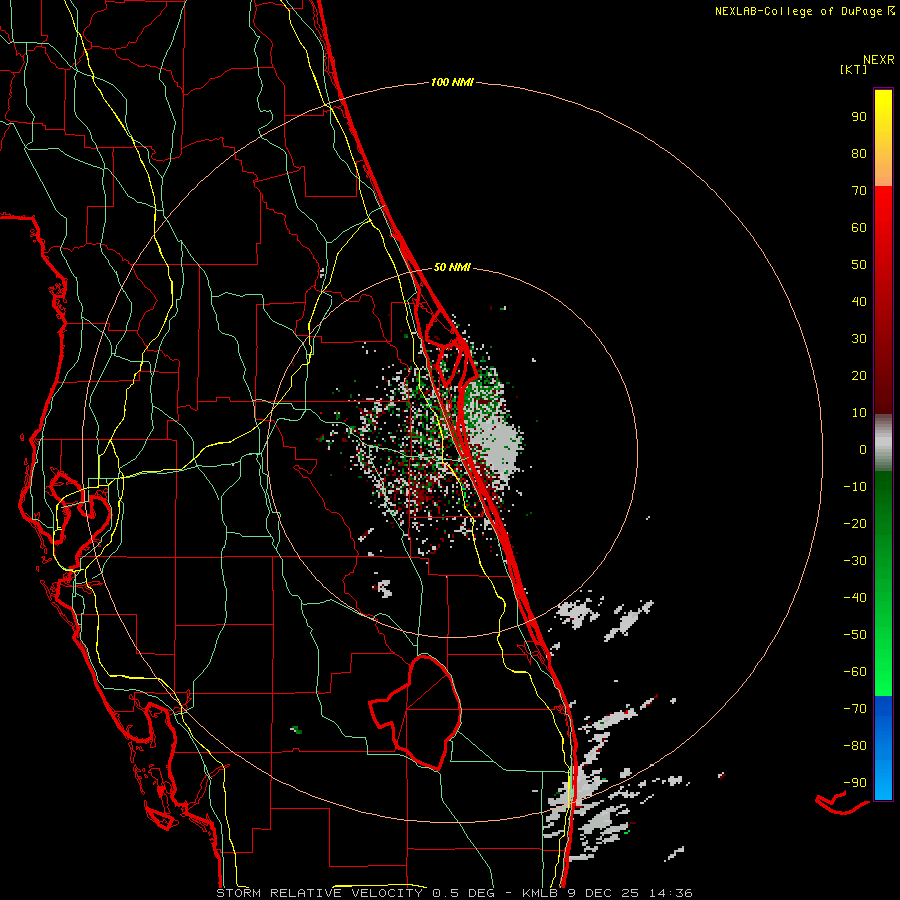Pick the yellow-orange band of the color scale

click(x=883, y=138)
